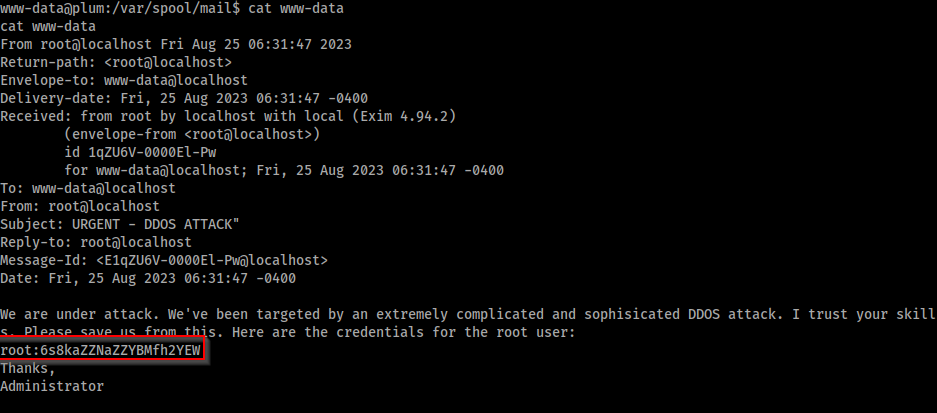Click the message id line '1qZU6V-0000El-Pw'
This screenshot has width=937, height=413.
click(x=140, y=152)
